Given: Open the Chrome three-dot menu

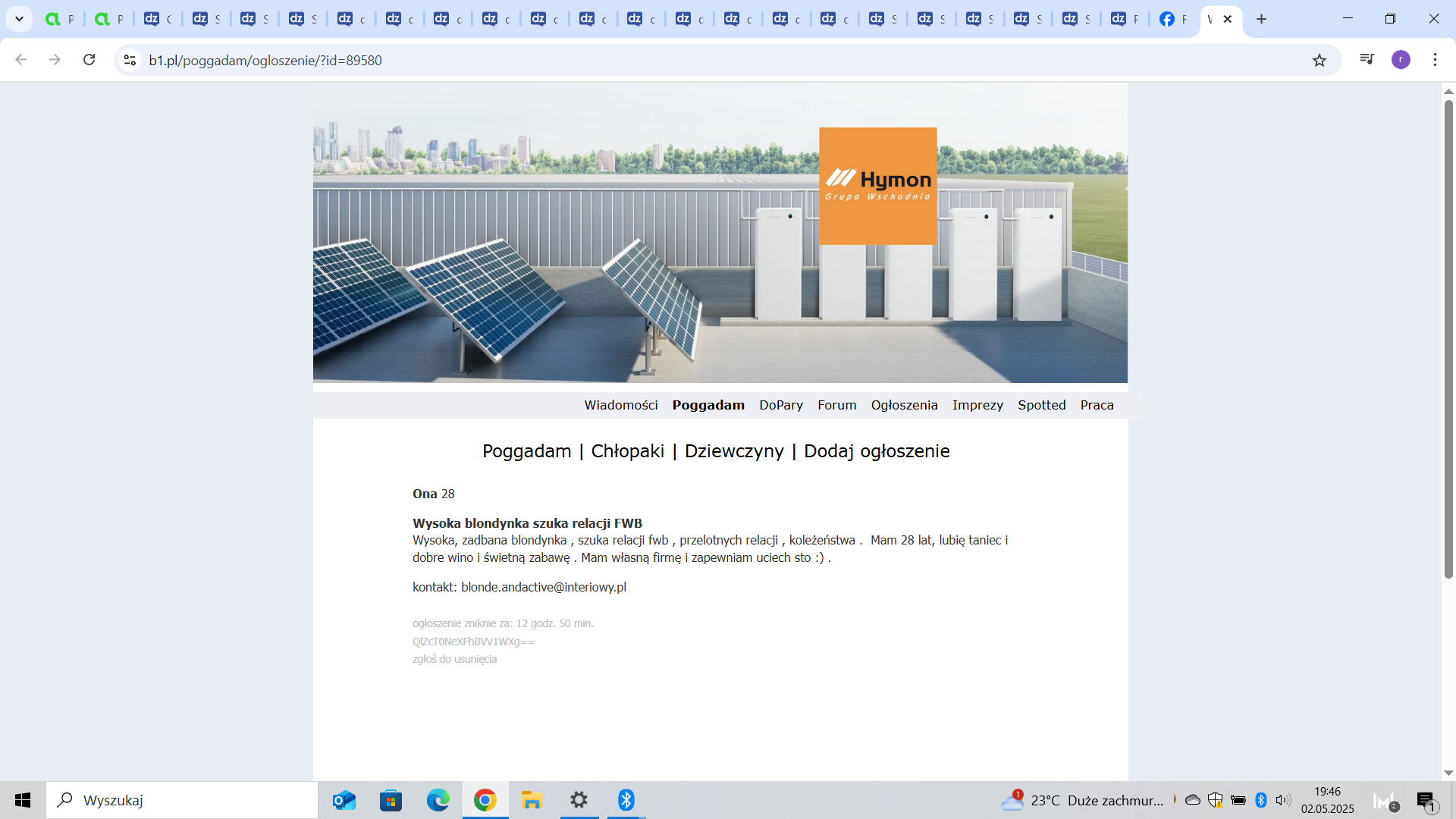Looking at the screenshot, I should (1435, 60).
